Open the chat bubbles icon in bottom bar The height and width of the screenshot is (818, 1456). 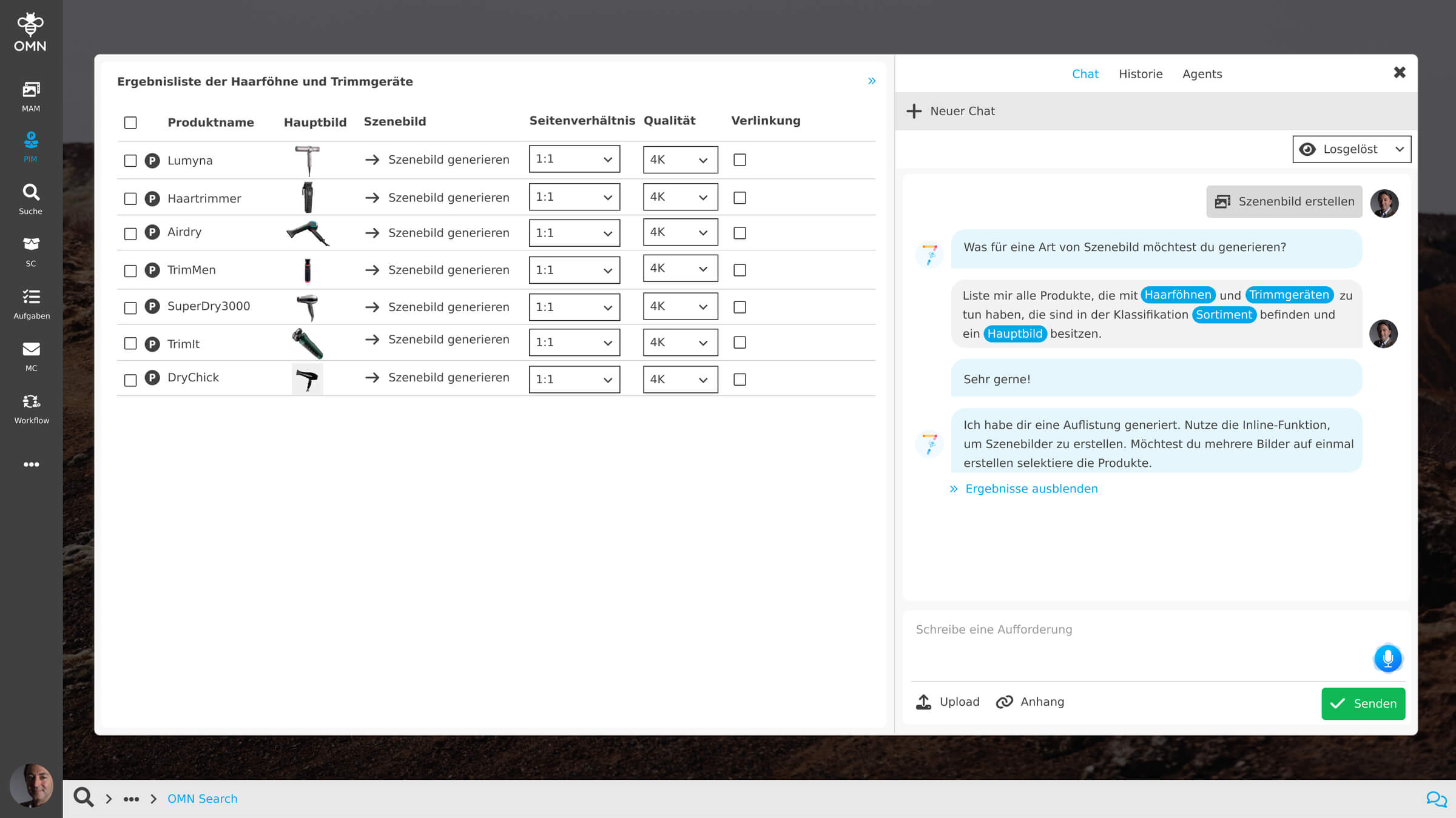click(1435, 799)
